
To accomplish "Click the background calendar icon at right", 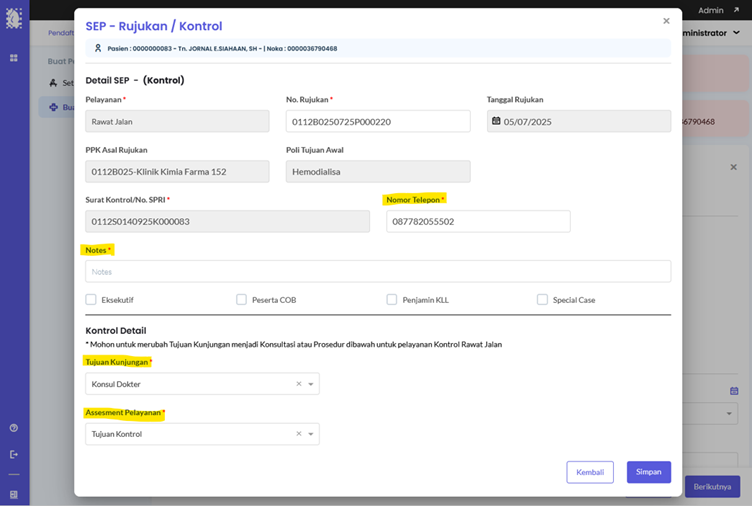I will pyautogui.click(x=734, y=391).
